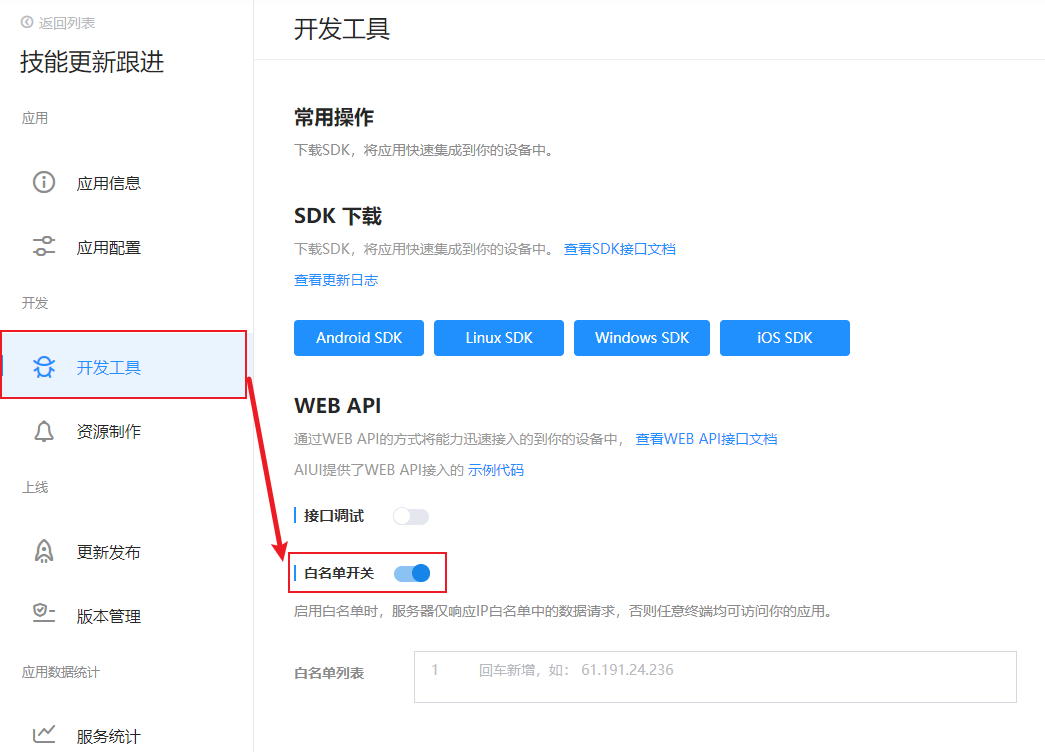
Task: Open 查看SDK接口文档 link
Action: click(x=620, y=249)
